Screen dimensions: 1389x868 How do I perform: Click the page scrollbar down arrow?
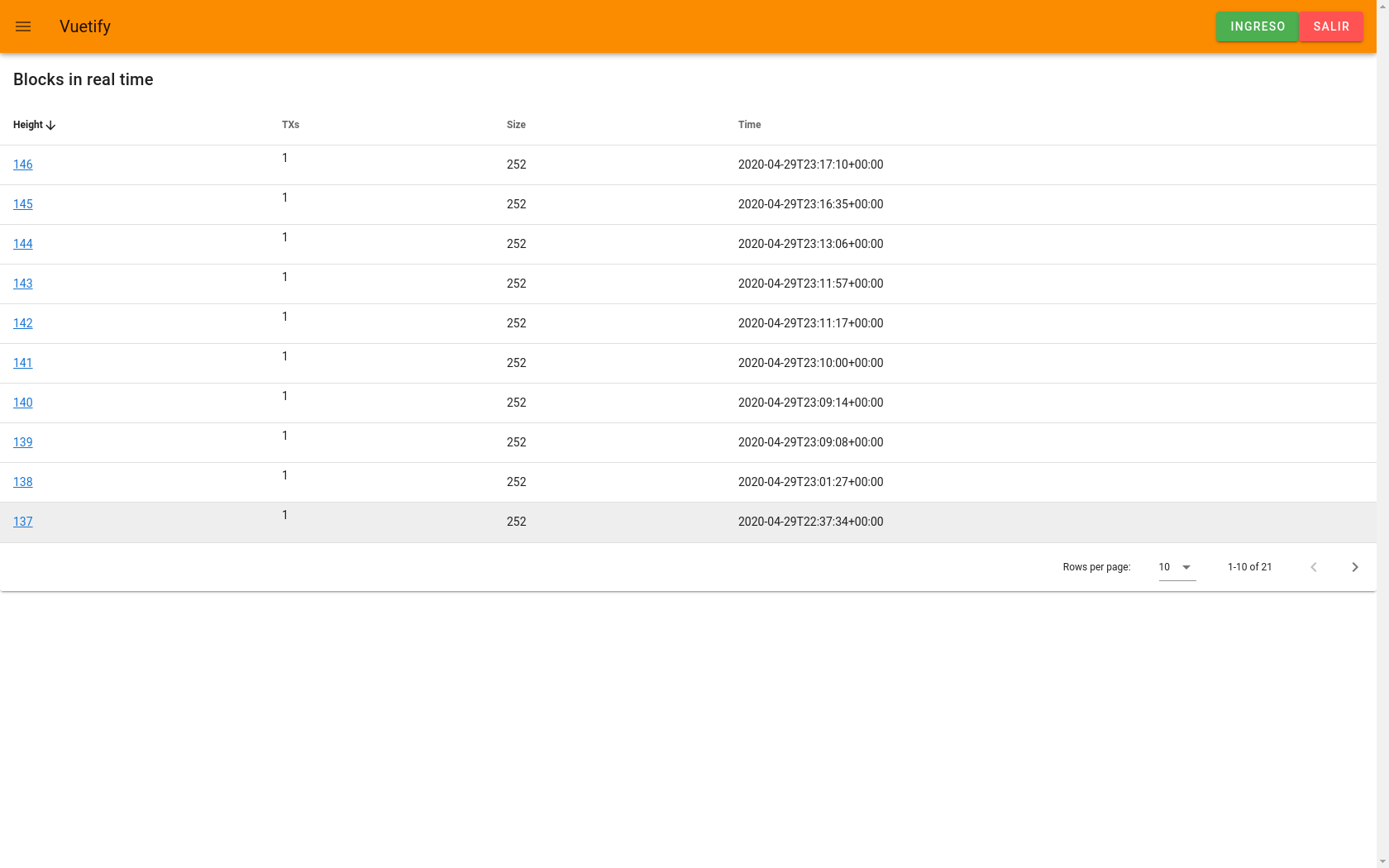tap(1382, 861)
